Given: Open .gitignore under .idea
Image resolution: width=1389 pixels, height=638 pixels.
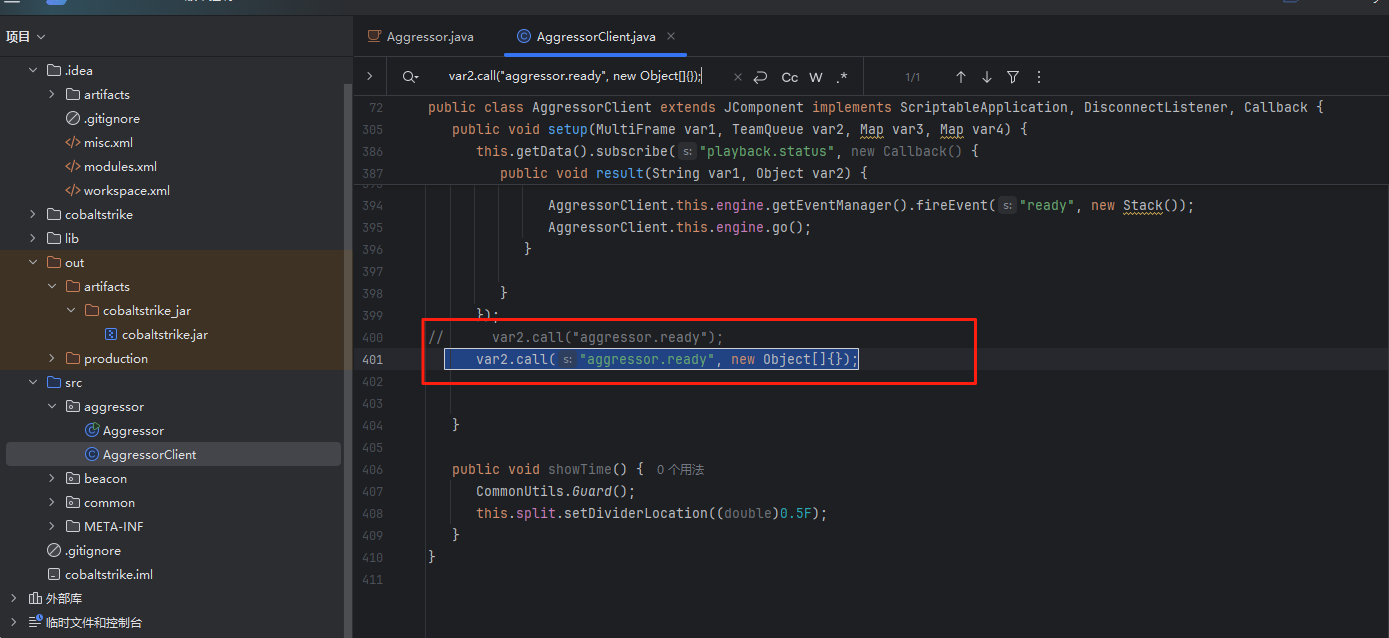Looking at the screenshot, I should point(111,118).
